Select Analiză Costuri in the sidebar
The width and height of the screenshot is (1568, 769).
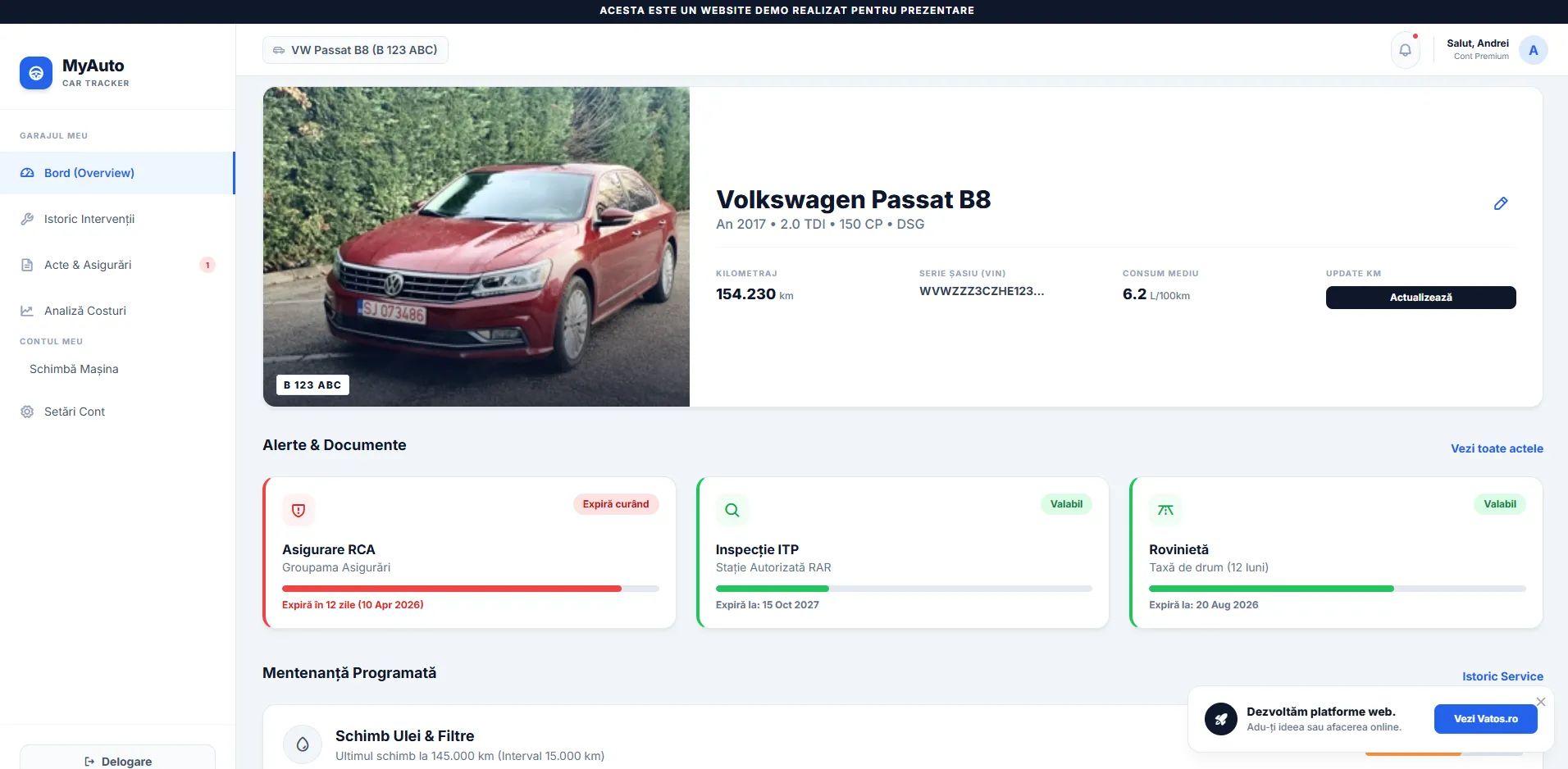(x=85, y=311)
